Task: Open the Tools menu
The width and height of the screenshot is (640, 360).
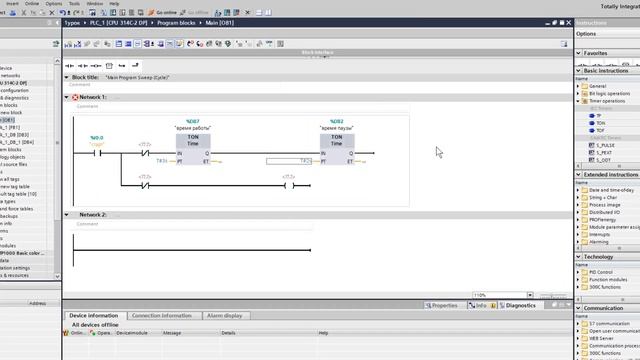Action: point(74,3)
